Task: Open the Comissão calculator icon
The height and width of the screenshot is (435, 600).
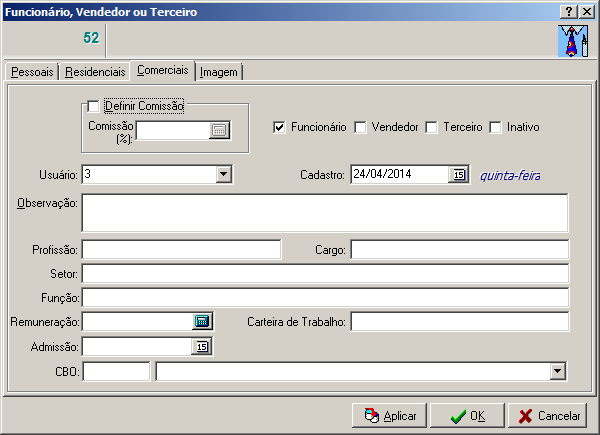Action: point(220,130)
